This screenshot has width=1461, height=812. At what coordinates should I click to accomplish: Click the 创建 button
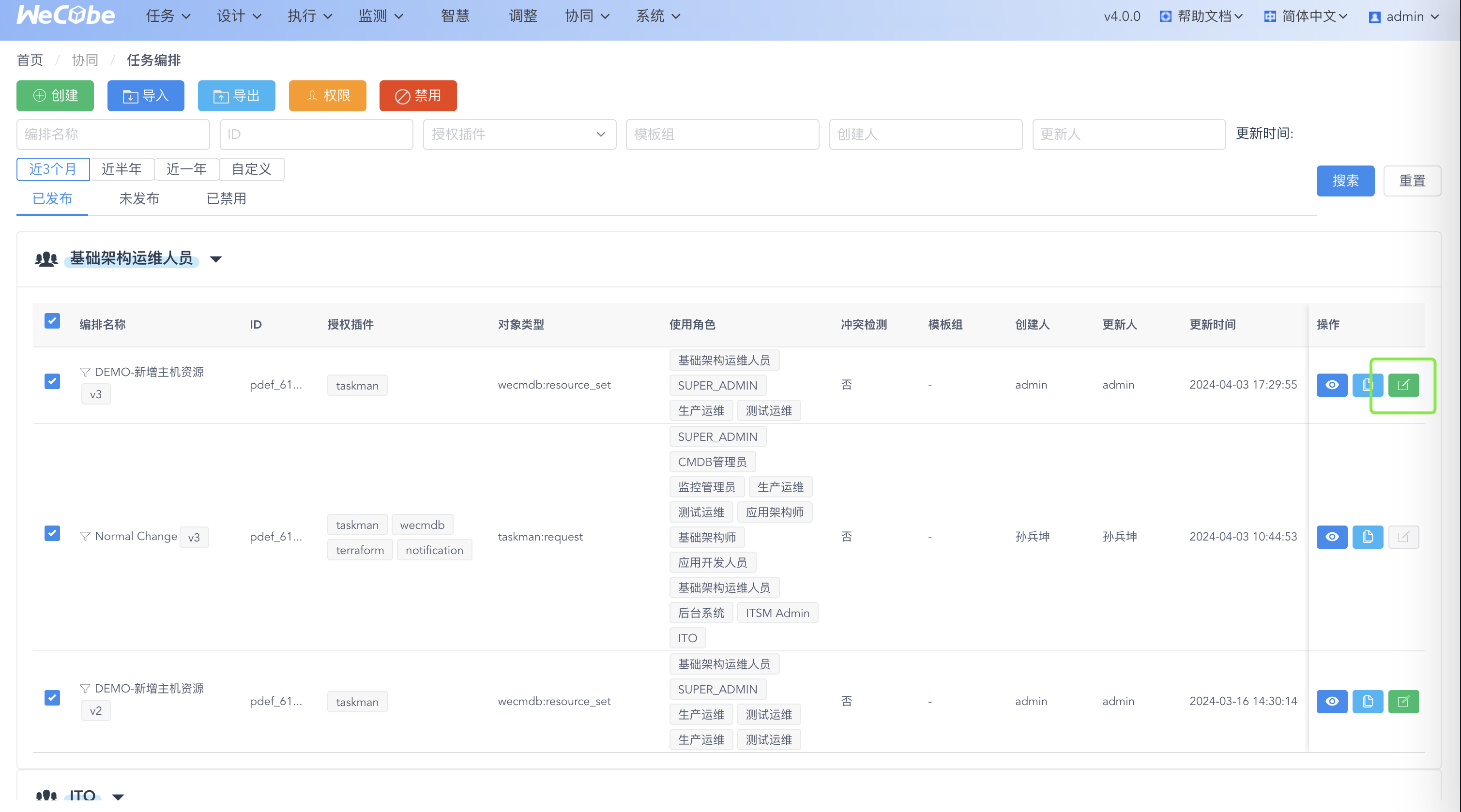55,96
